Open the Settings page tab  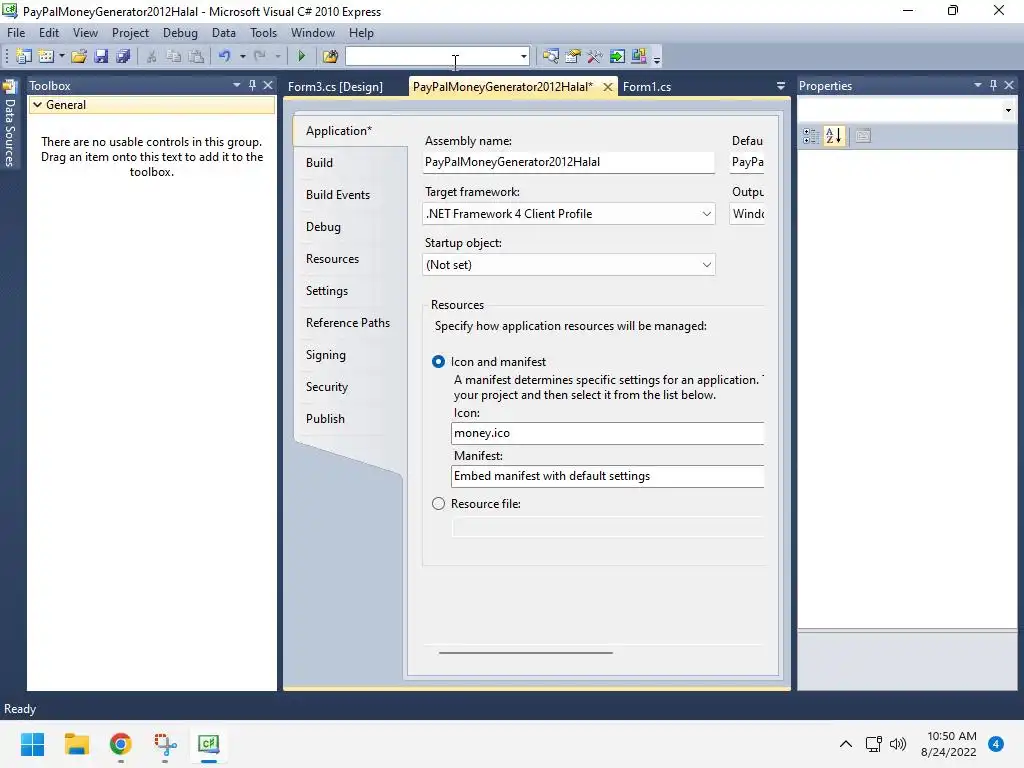coord(327,291)
